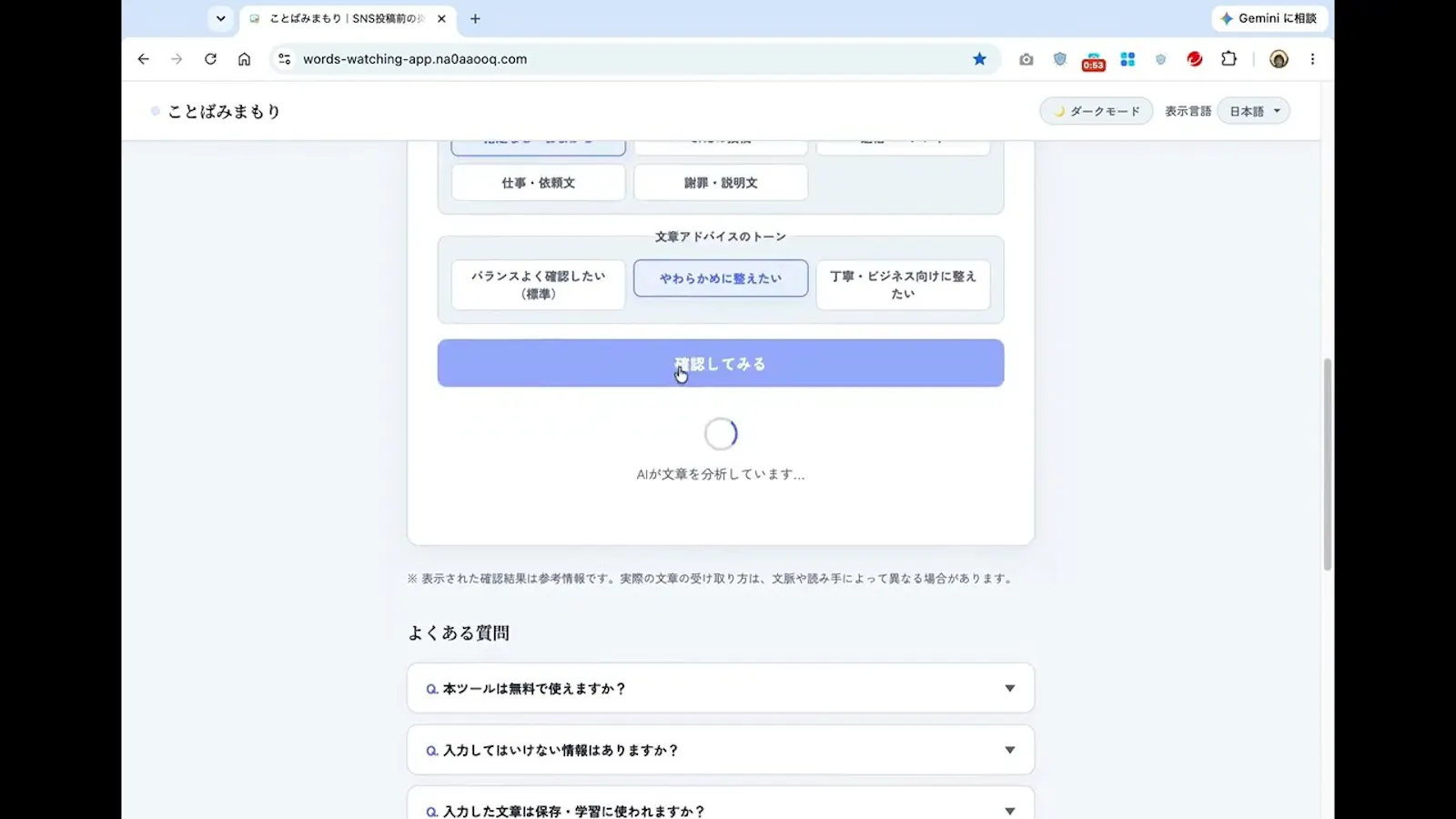Screen dimensions: 1456x819
Task: Select バランスよく確認したい（標準） tone
Action: (x=538, y=285)
